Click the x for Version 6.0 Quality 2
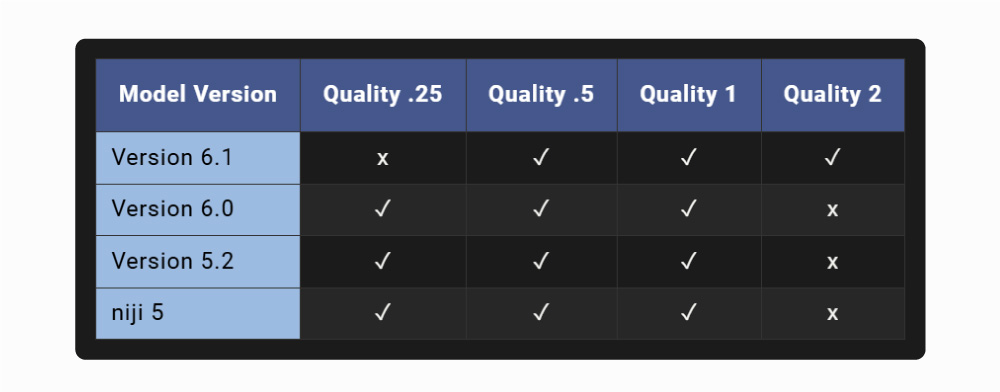Screen dimensions: 1000x392 click(832, 210)
